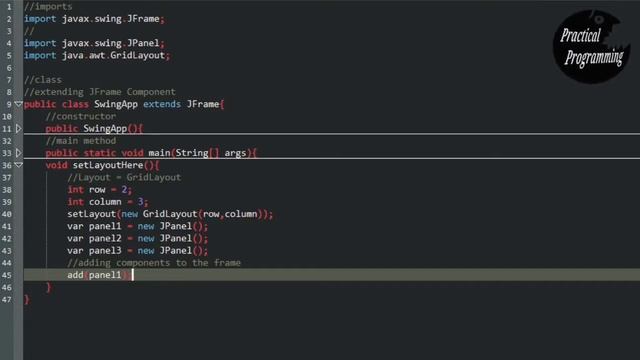Click 'panel1' argument on line 45
640x360 pixels.
(105, 276)
